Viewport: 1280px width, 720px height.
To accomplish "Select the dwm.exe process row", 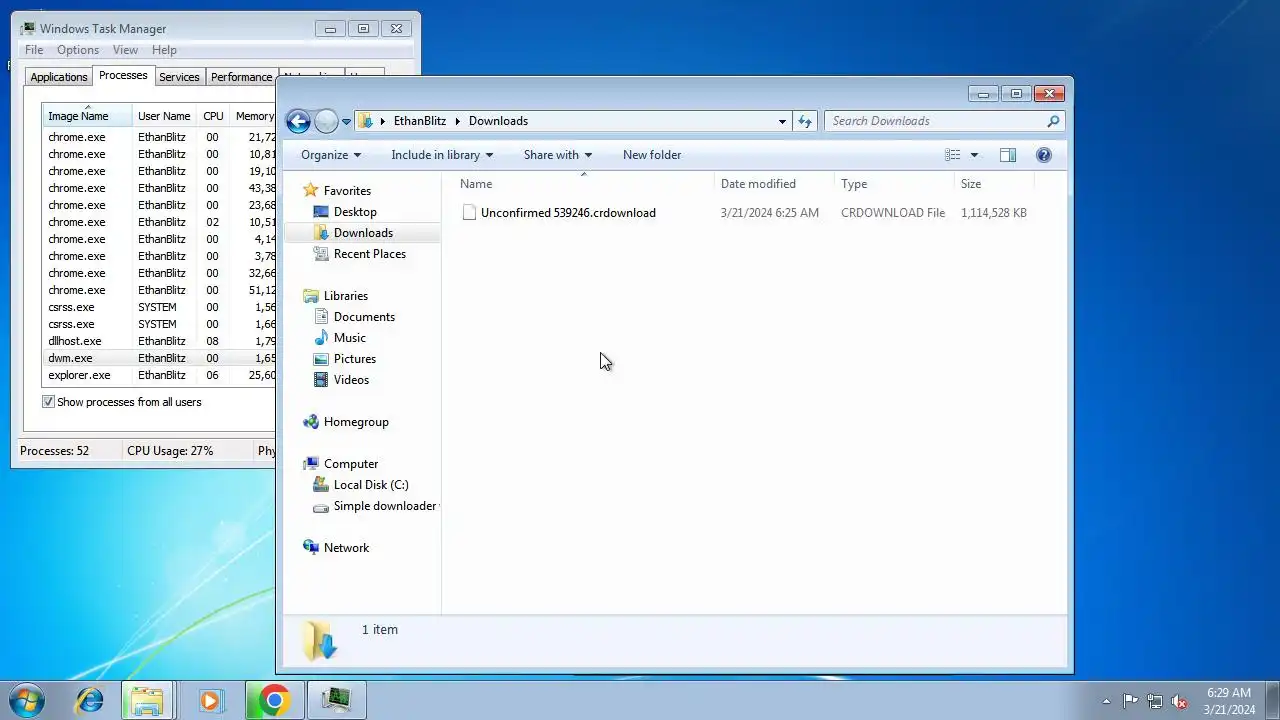I will point(160,358).
